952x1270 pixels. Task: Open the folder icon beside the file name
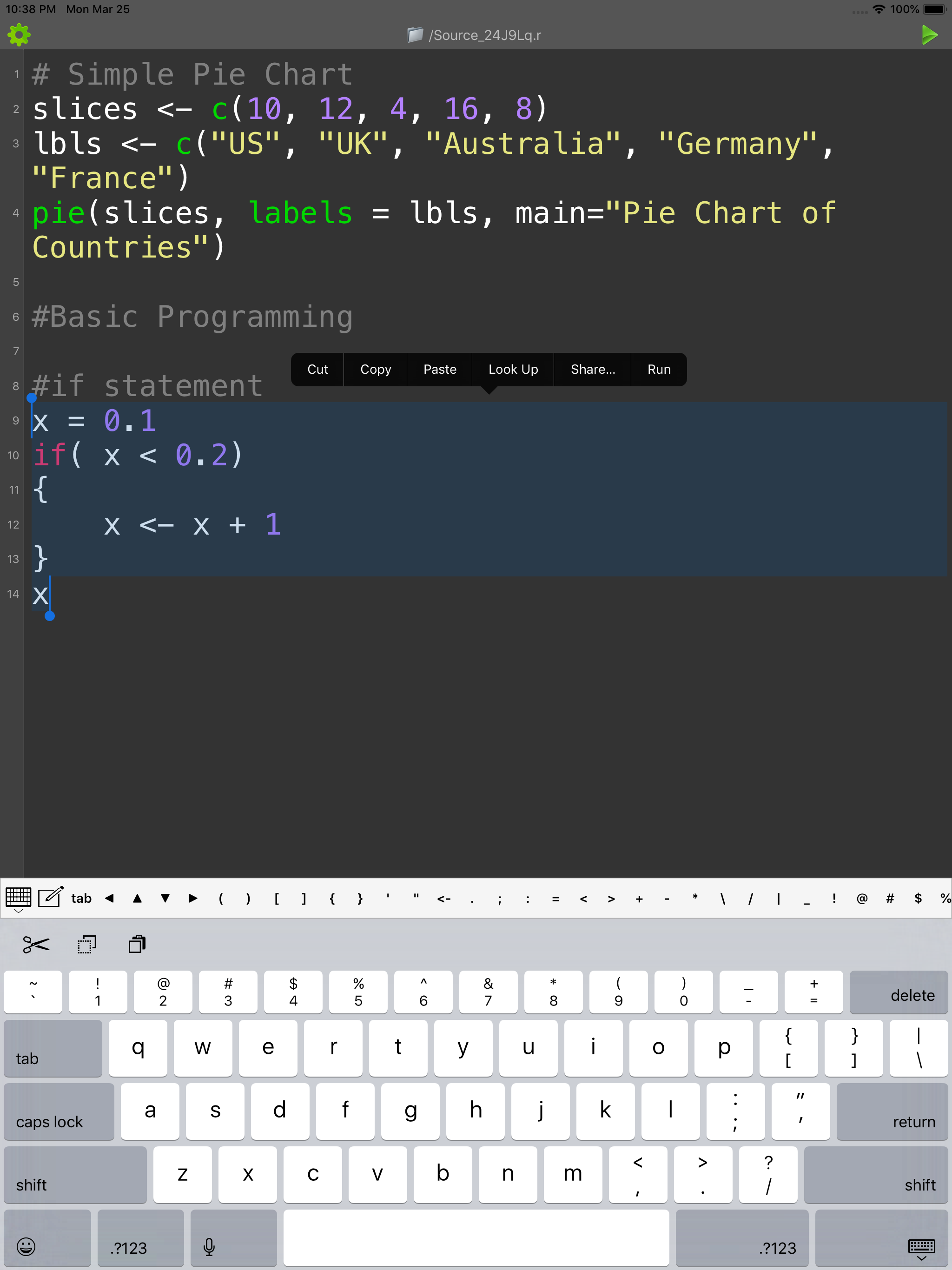coord(415,35)
